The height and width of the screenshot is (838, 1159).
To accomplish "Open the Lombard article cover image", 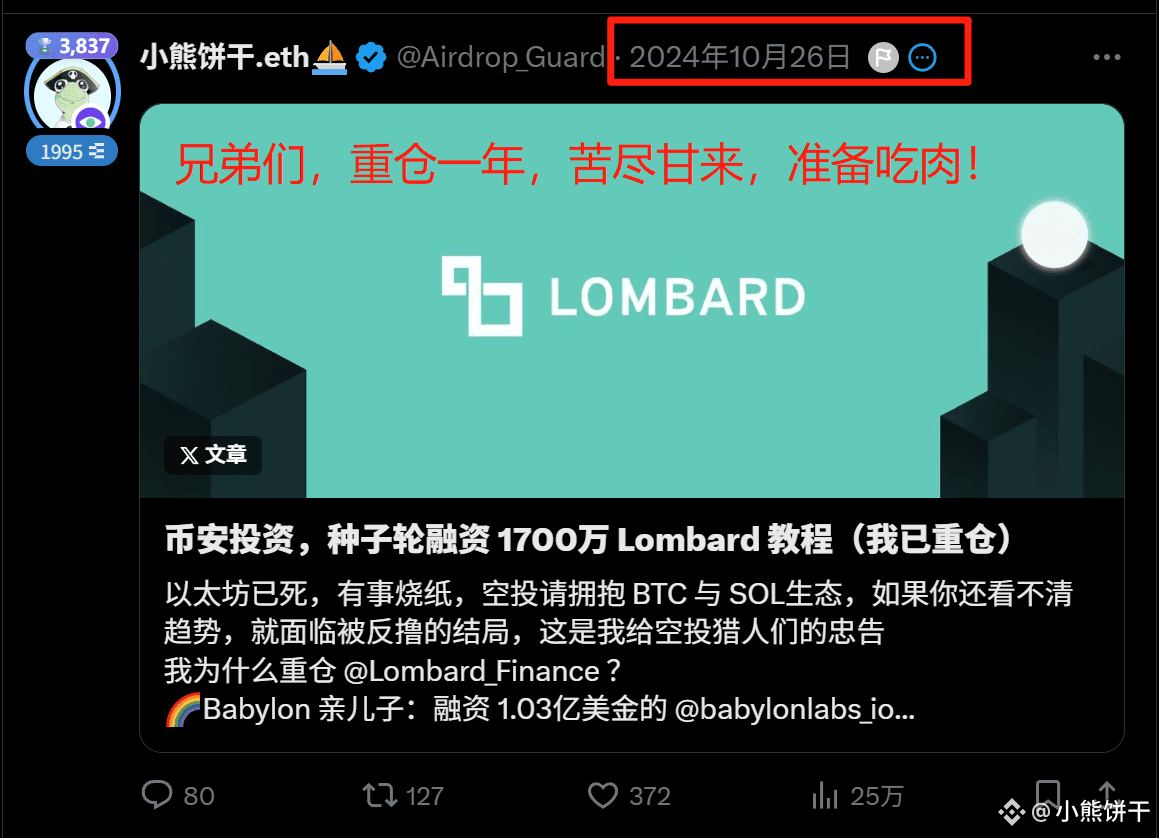I will pos(632,301).
